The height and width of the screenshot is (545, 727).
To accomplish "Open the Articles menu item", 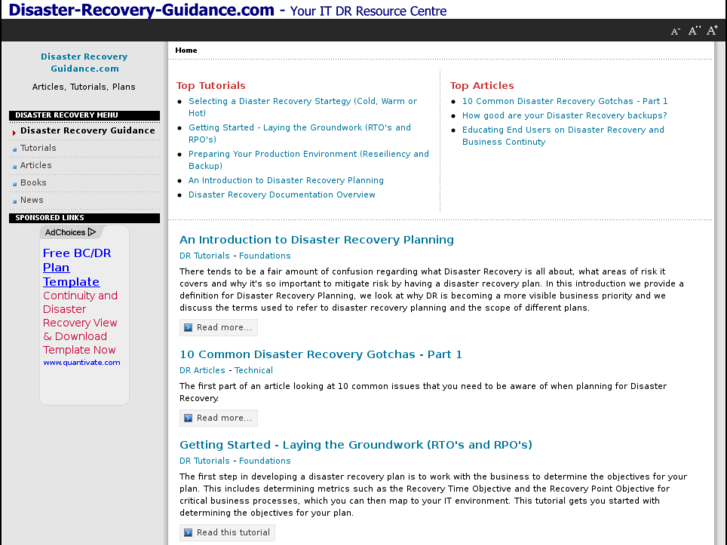I will click(36, 165).
